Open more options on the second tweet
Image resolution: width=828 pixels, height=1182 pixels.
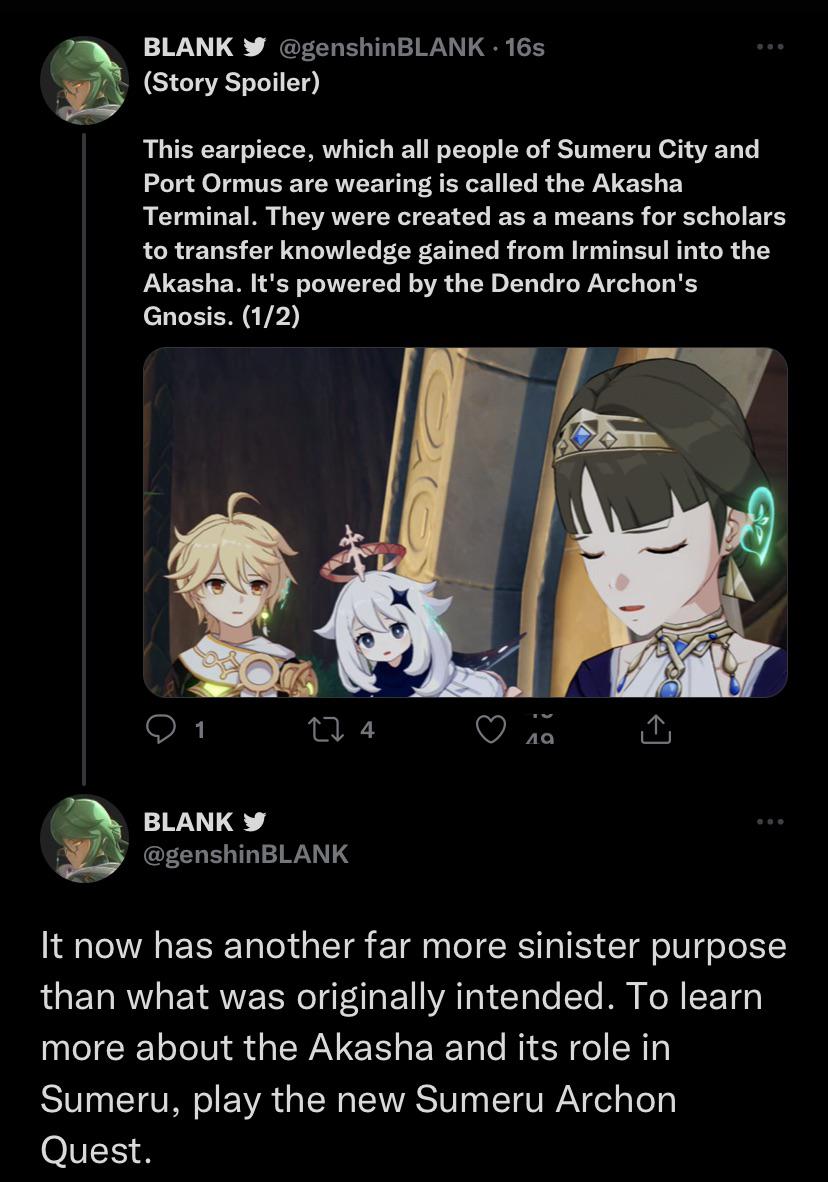pos(770,821)
